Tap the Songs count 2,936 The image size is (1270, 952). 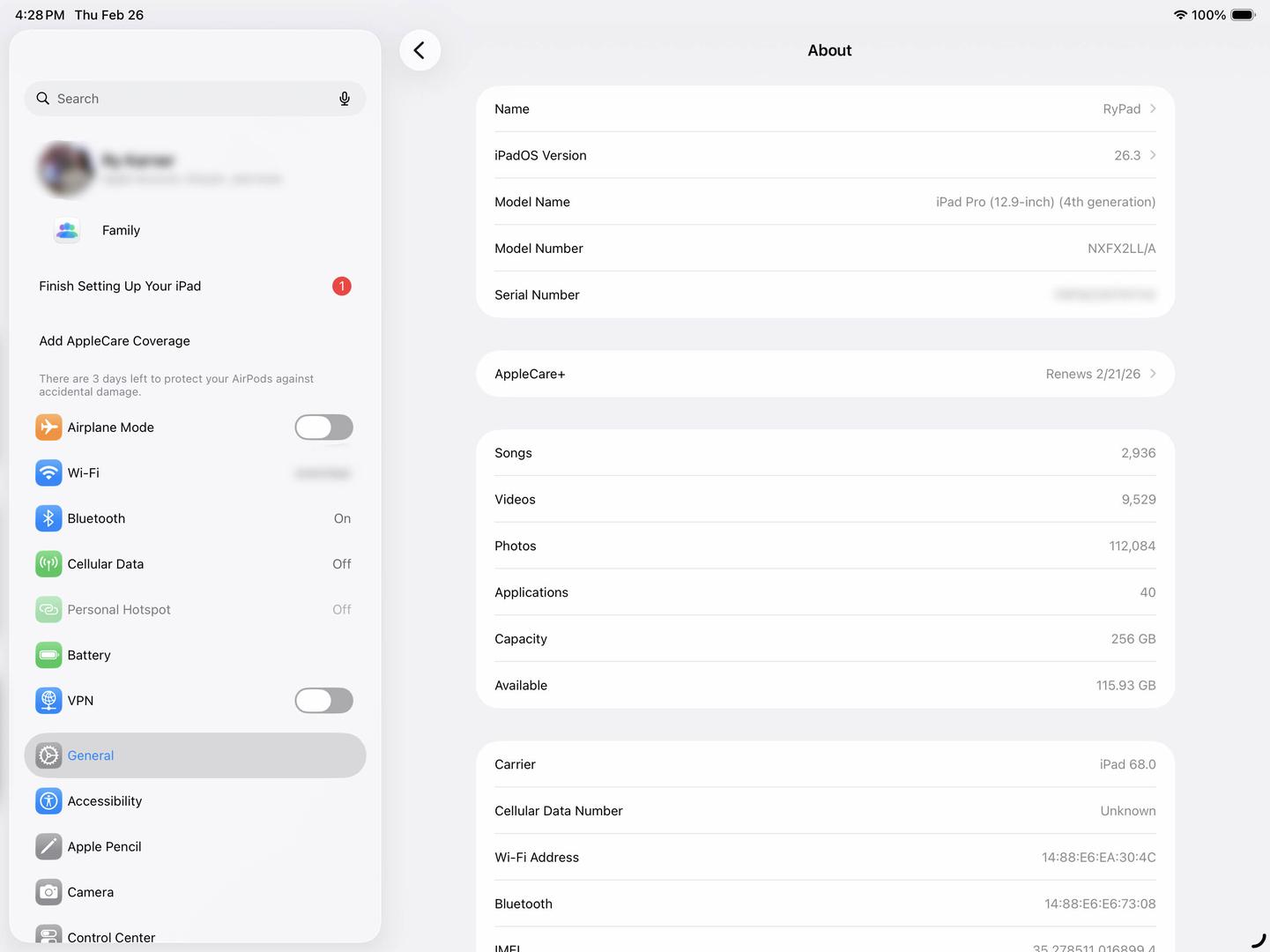point(1139,453)
